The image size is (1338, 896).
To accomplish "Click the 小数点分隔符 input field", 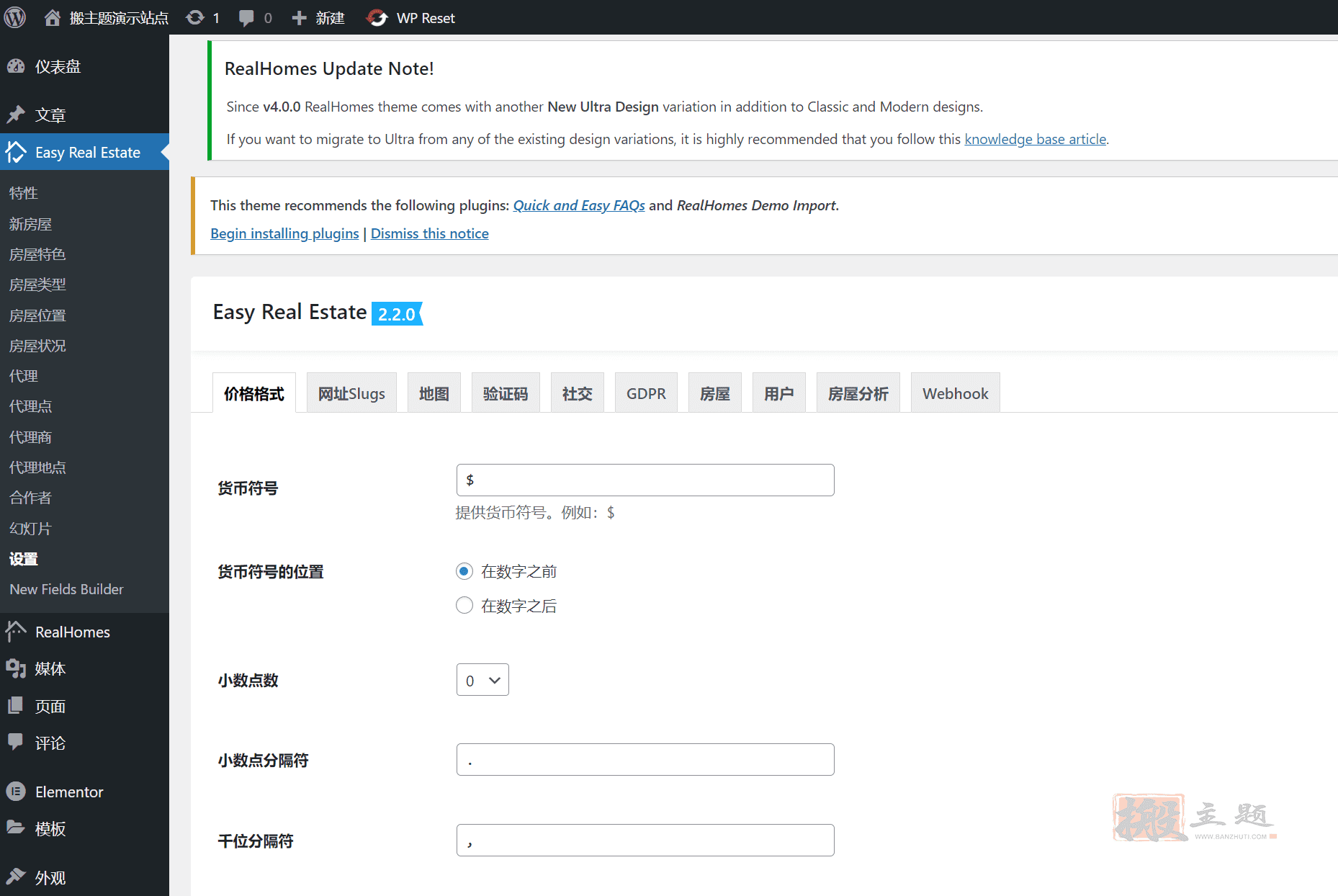I will [x=645, y=759].
